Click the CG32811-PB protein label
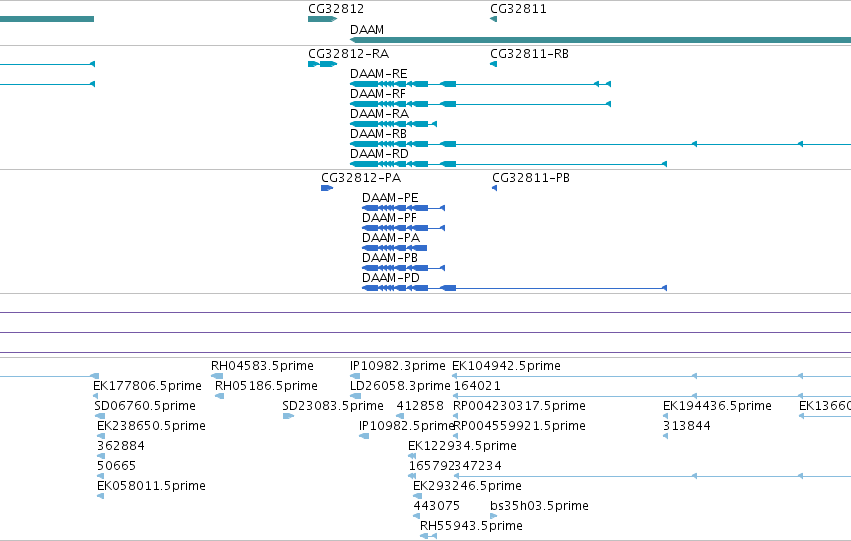Viewport: 851px width, 541px height. coord(531,178)
